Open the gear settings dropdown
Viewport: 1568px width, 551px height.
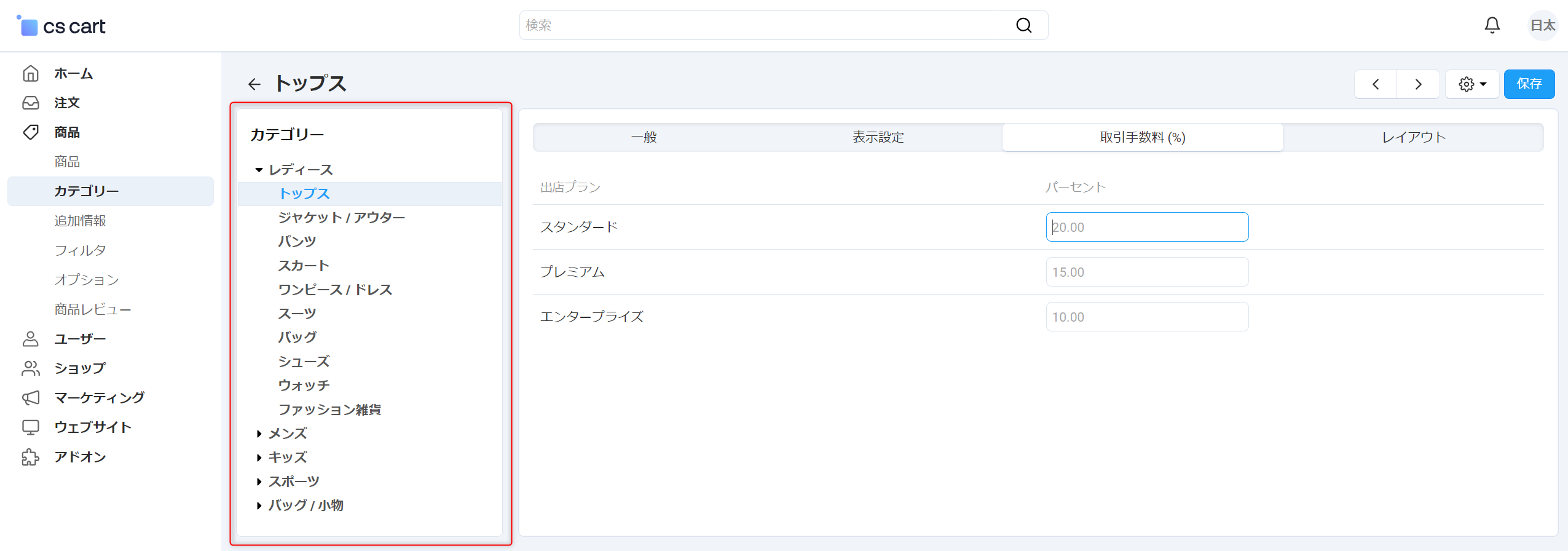tap(1472, 84)
